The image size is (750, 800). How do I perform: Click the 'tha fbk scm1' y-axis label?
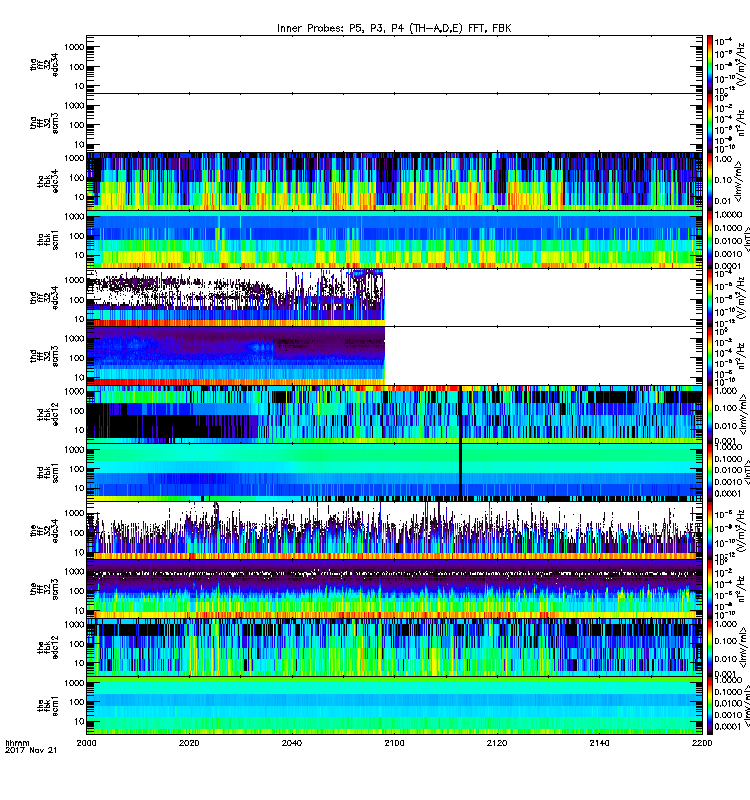pos(48,240)
